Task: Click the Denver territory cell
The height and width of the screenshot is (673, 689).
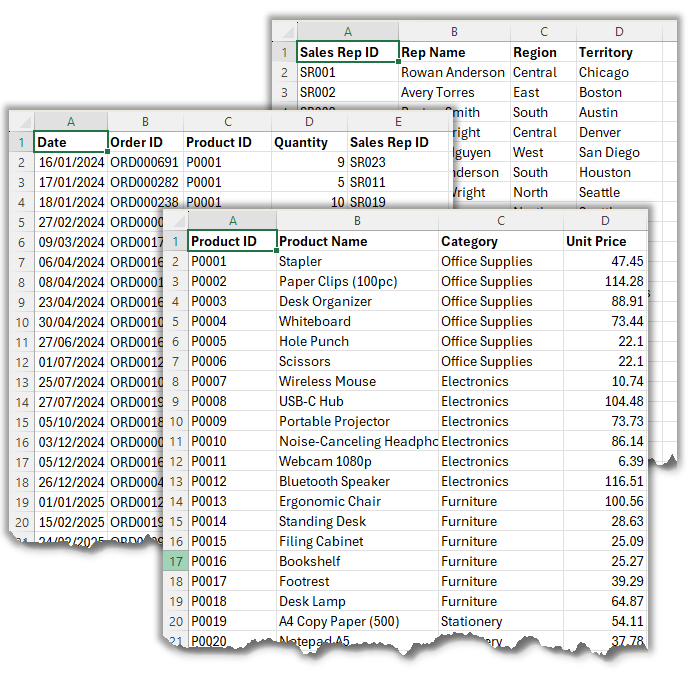Action: click(x=619, y=132)
